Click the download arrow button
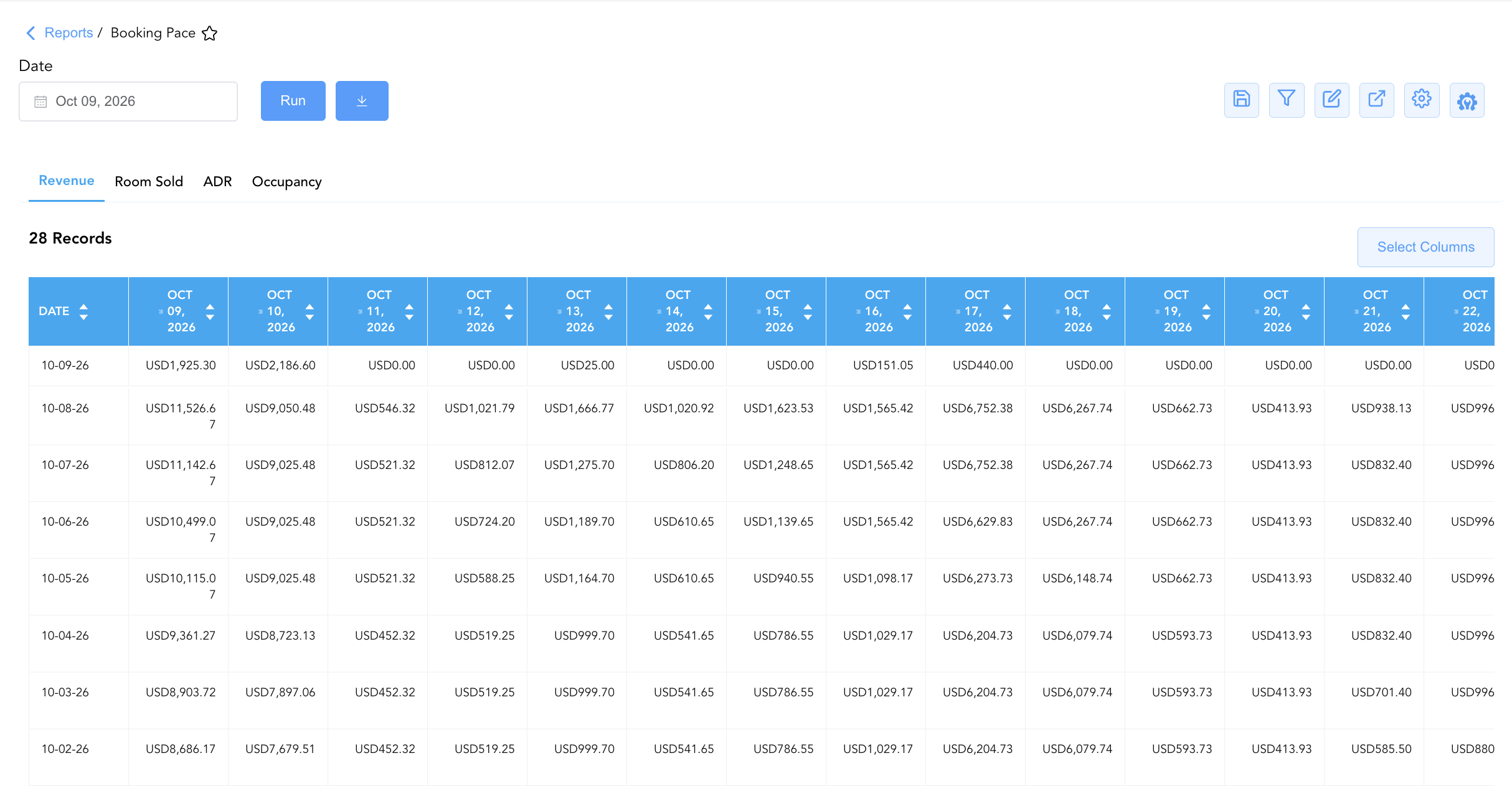1512x786 pixels. tap(362, 101)
